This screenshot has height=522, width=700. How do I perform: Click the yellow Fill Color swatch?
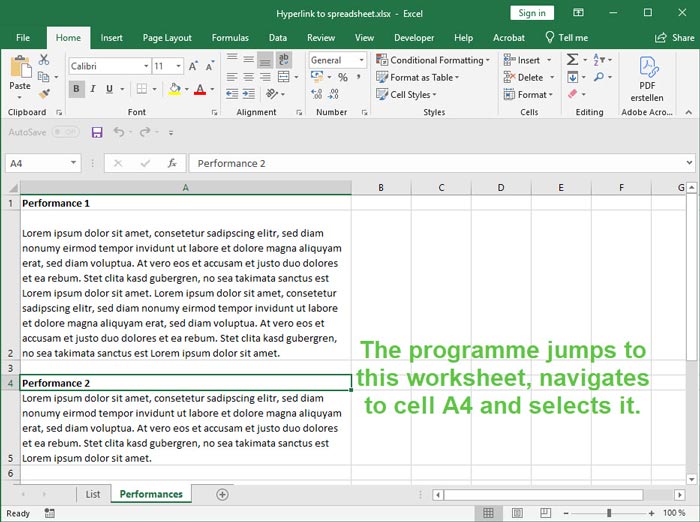(175, 89)
